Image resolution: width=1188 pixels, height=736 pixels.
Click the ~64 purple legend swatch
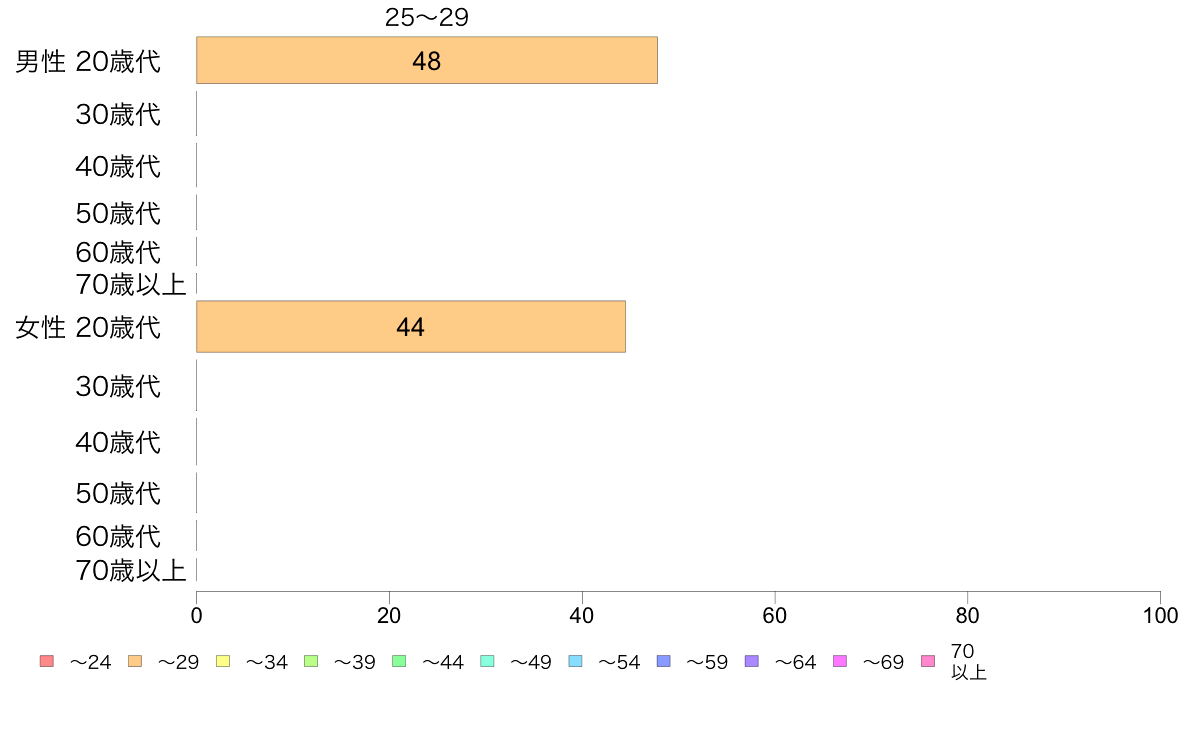752,661
